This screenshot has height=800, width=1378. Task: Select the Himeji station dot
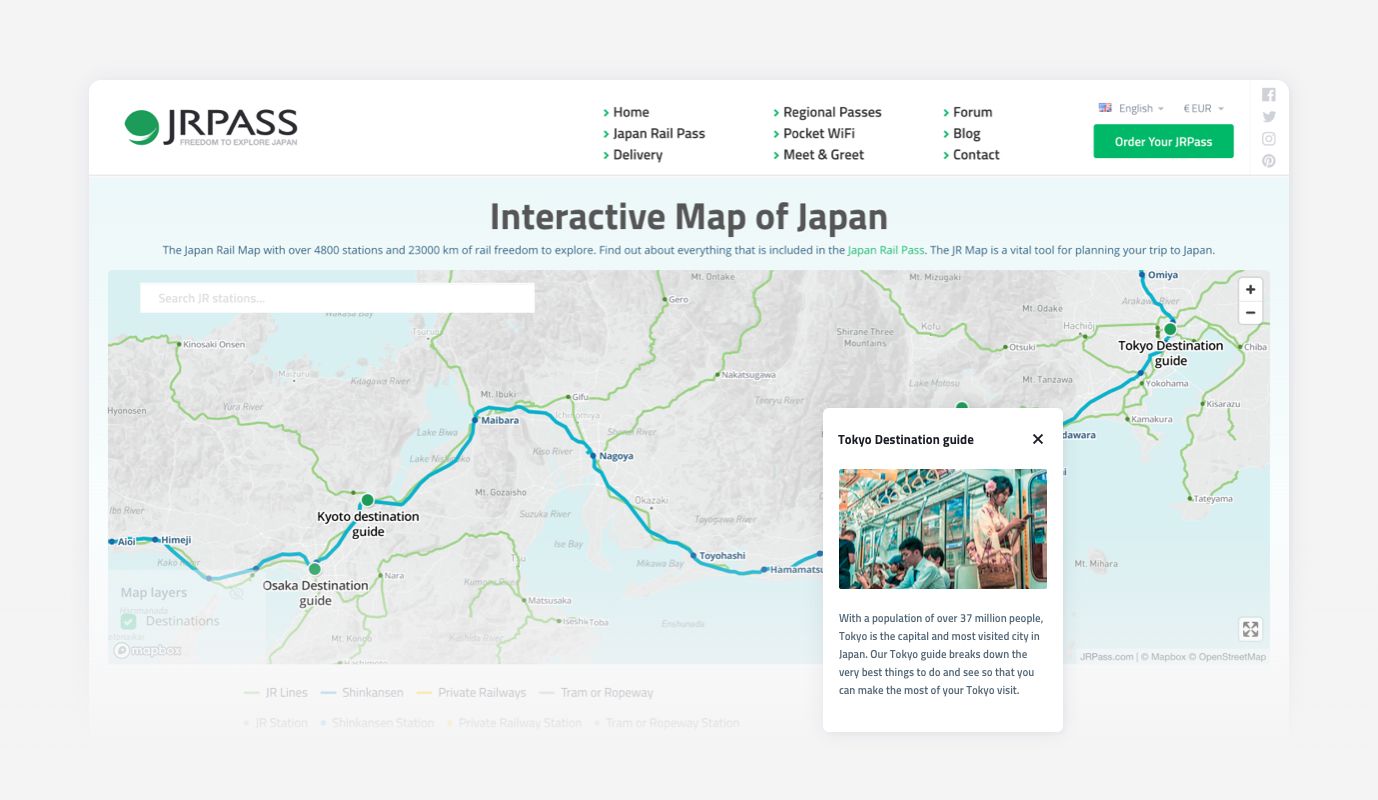point(156,540)
